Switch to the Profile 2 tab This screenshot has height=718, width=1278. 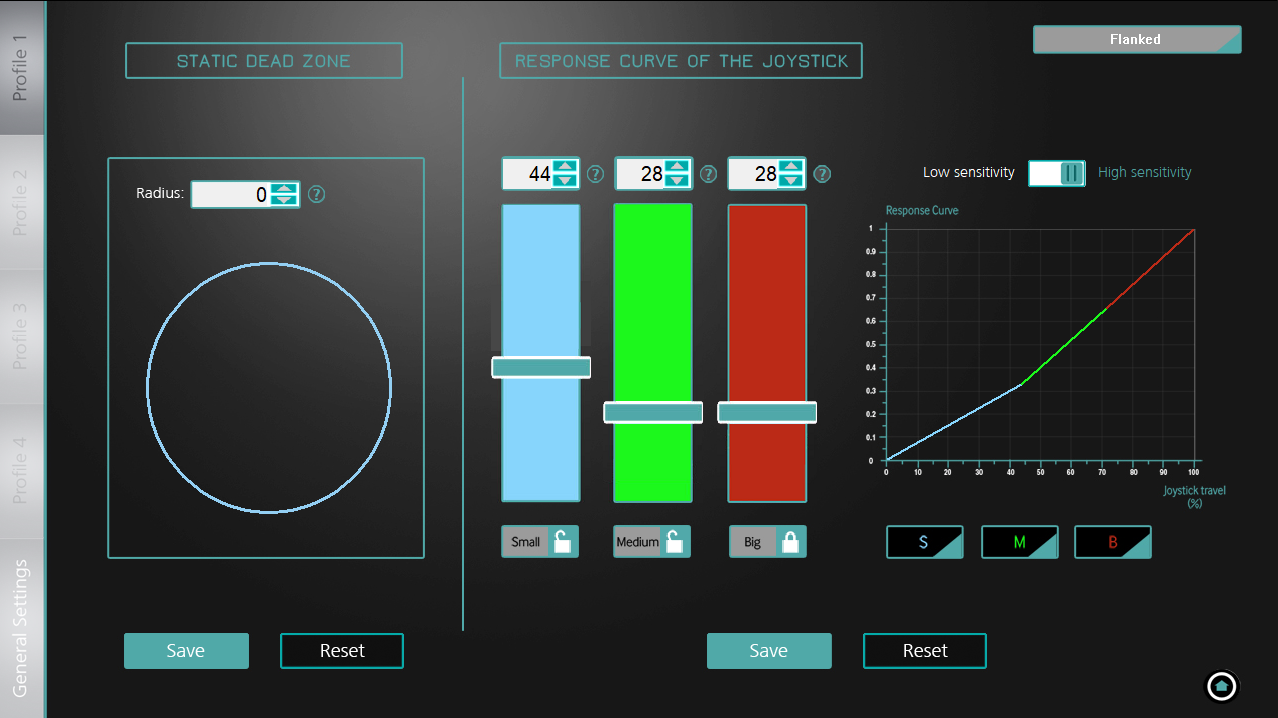(x=21, y=202)
